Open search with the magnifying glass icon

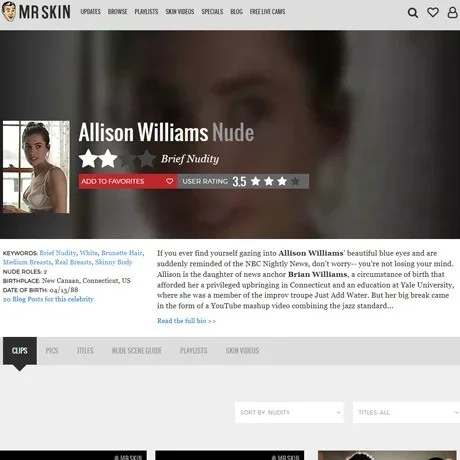point(413,13)
